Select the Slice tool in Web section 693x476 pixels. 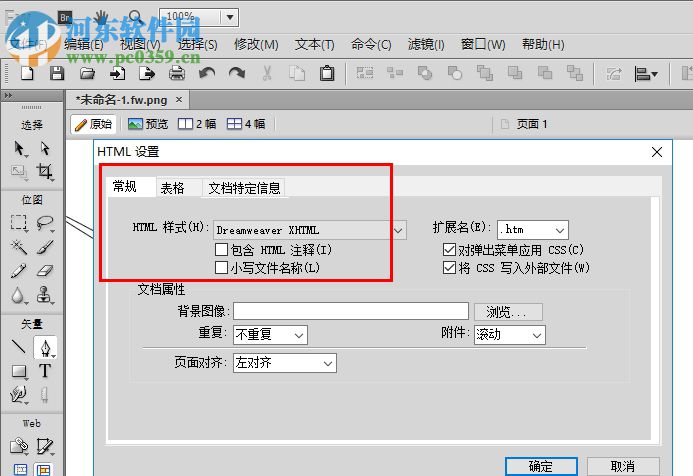45,446
